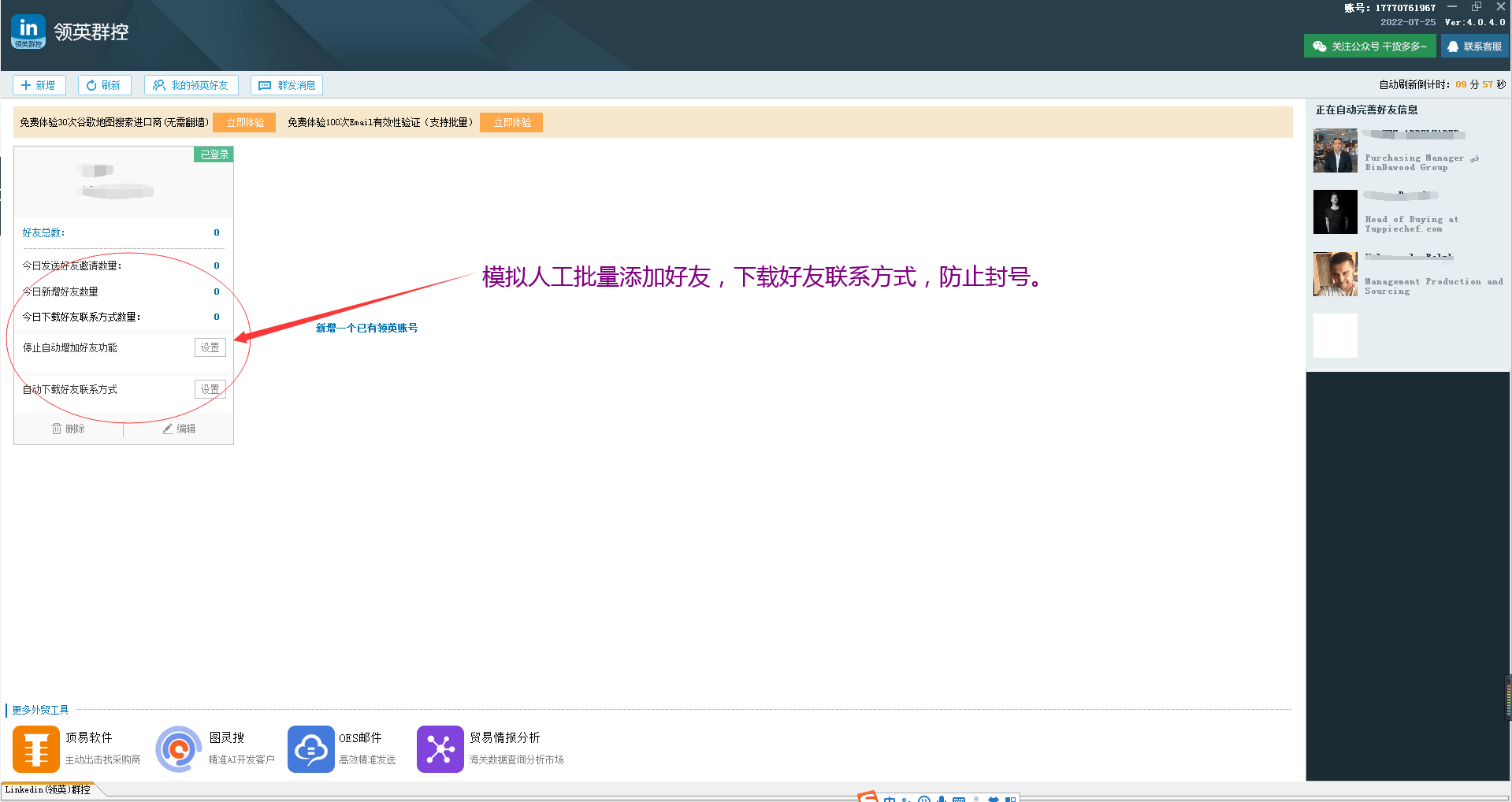Click the Purchasing Manager profile photo

1335,150
